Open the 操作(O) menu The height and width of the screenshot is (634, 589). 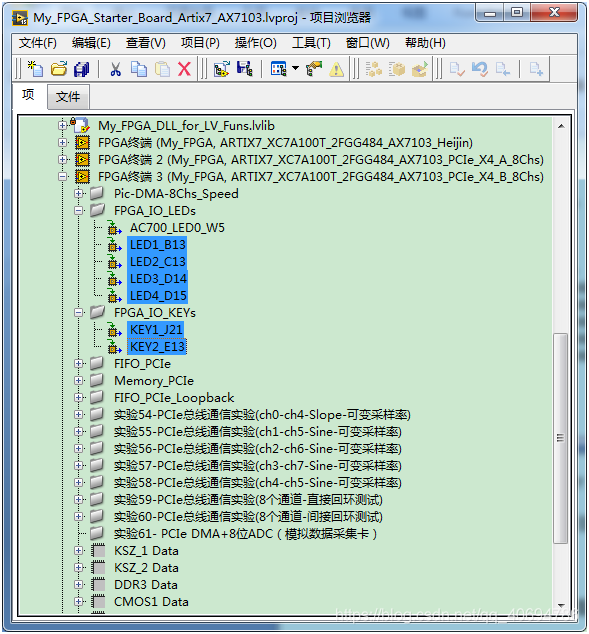coord(255,43)
